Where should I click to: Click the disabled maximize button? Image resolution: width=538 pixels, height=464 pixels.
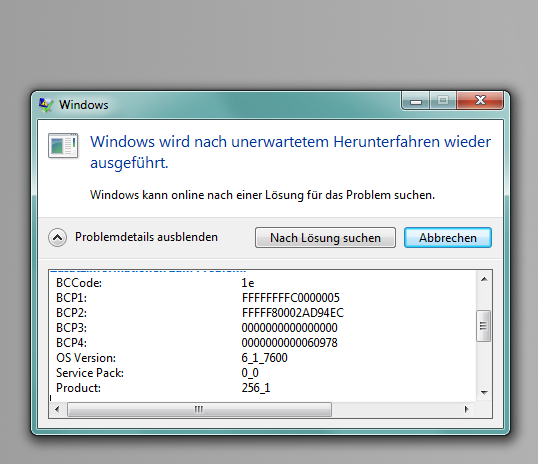(443, 101)
